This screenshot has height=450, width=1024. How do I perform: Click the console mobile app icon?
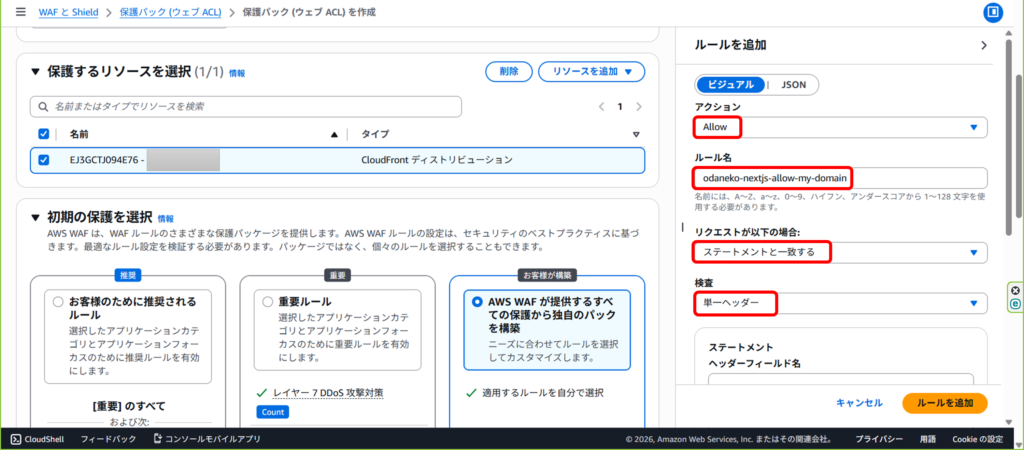click(x=156, y=438)
